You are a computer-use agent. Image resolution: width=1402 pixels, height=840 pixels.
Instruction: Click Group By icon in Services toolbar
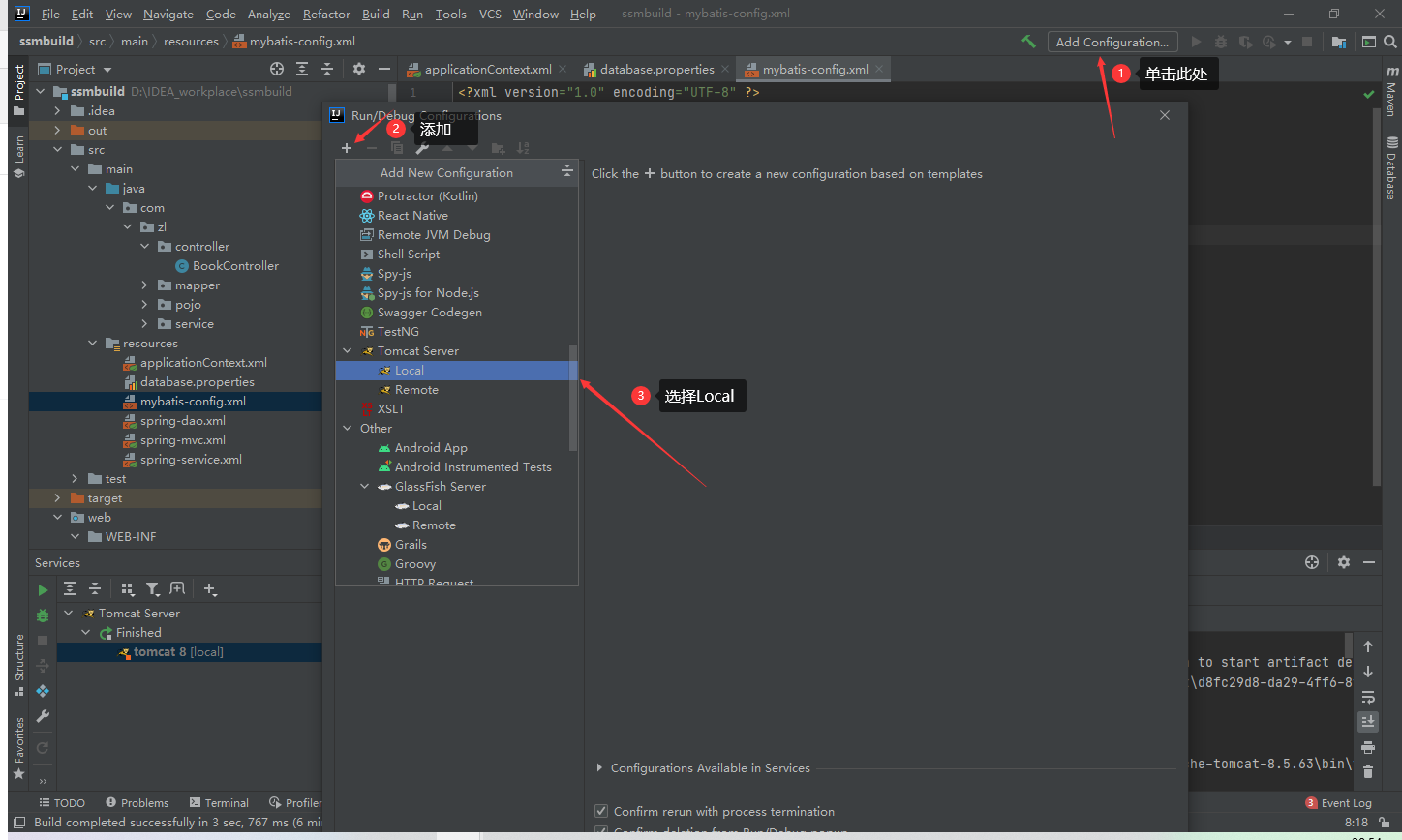pos(128,588)
